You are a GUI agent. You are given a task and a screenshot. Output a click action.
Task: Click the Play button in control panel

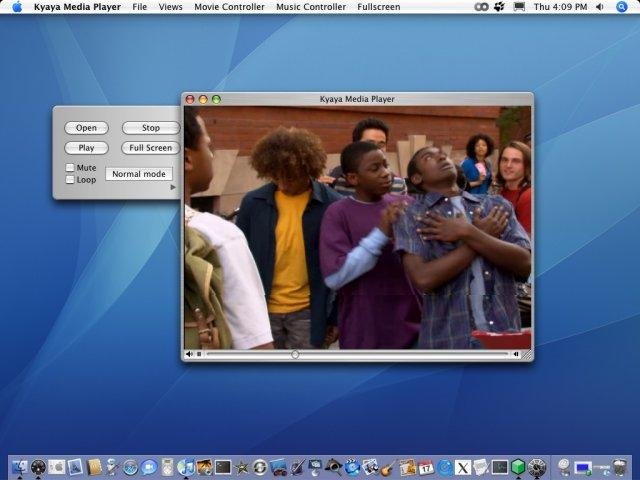coord(87,148)
